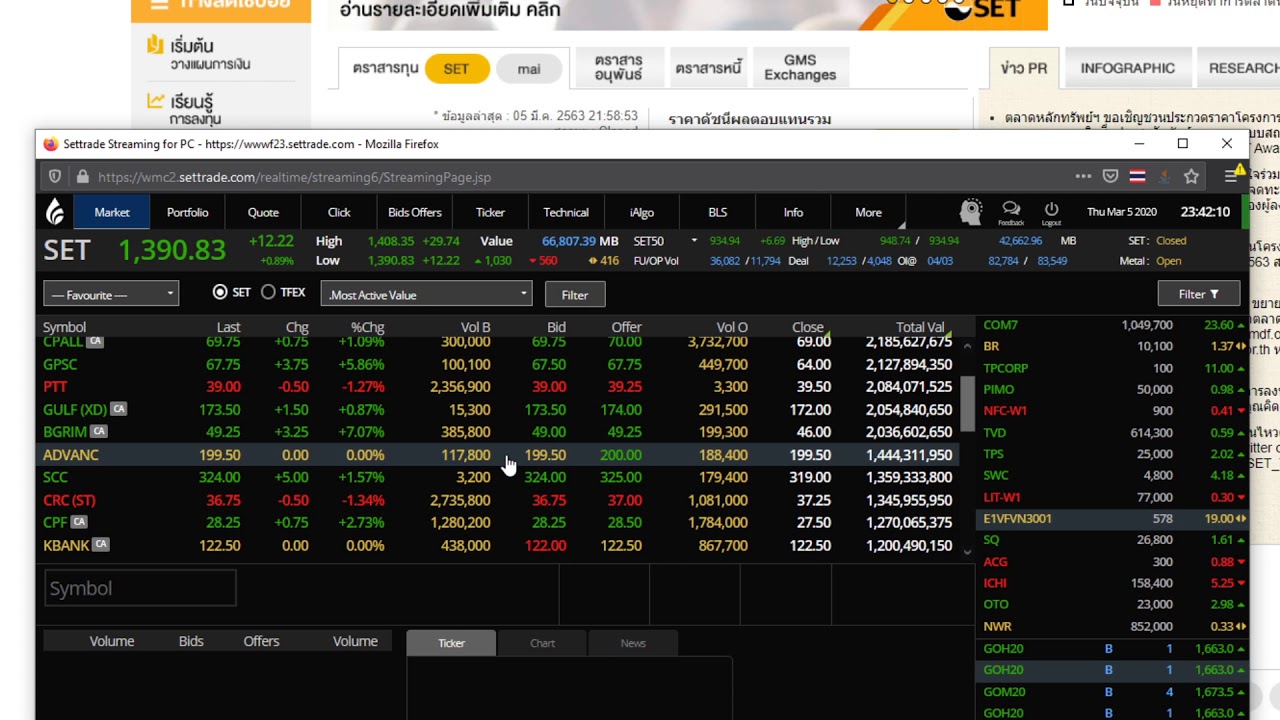
Task: Click the CA badge next to KBANK
Action: (101, 545)
